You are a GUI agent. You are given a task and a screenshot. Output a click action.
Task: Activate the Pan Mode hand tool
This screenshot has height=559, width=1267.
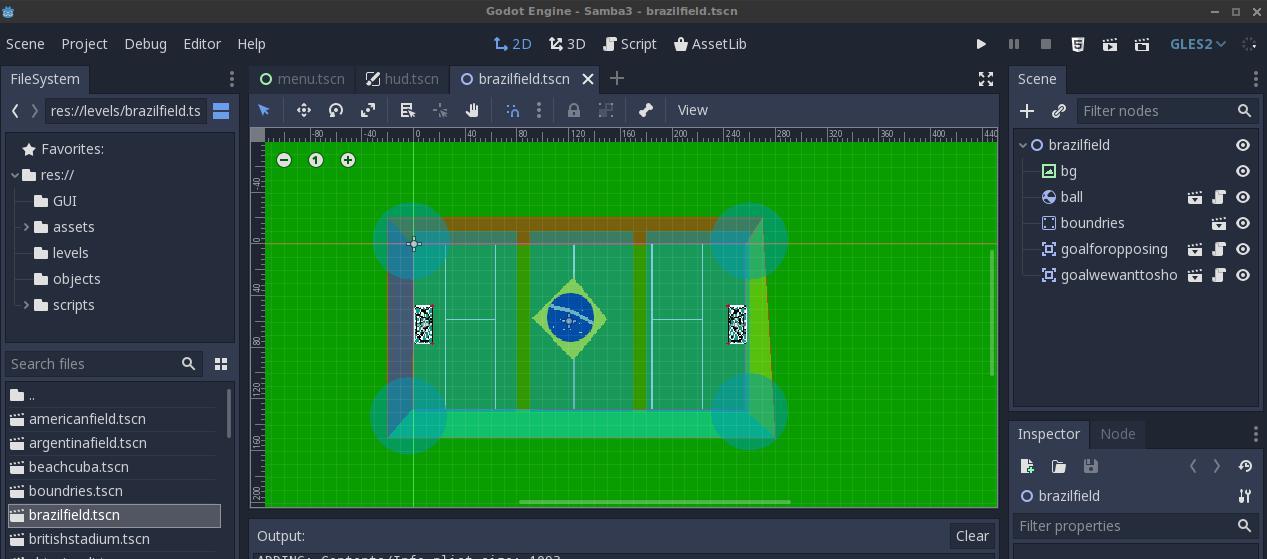click(472, 110)
